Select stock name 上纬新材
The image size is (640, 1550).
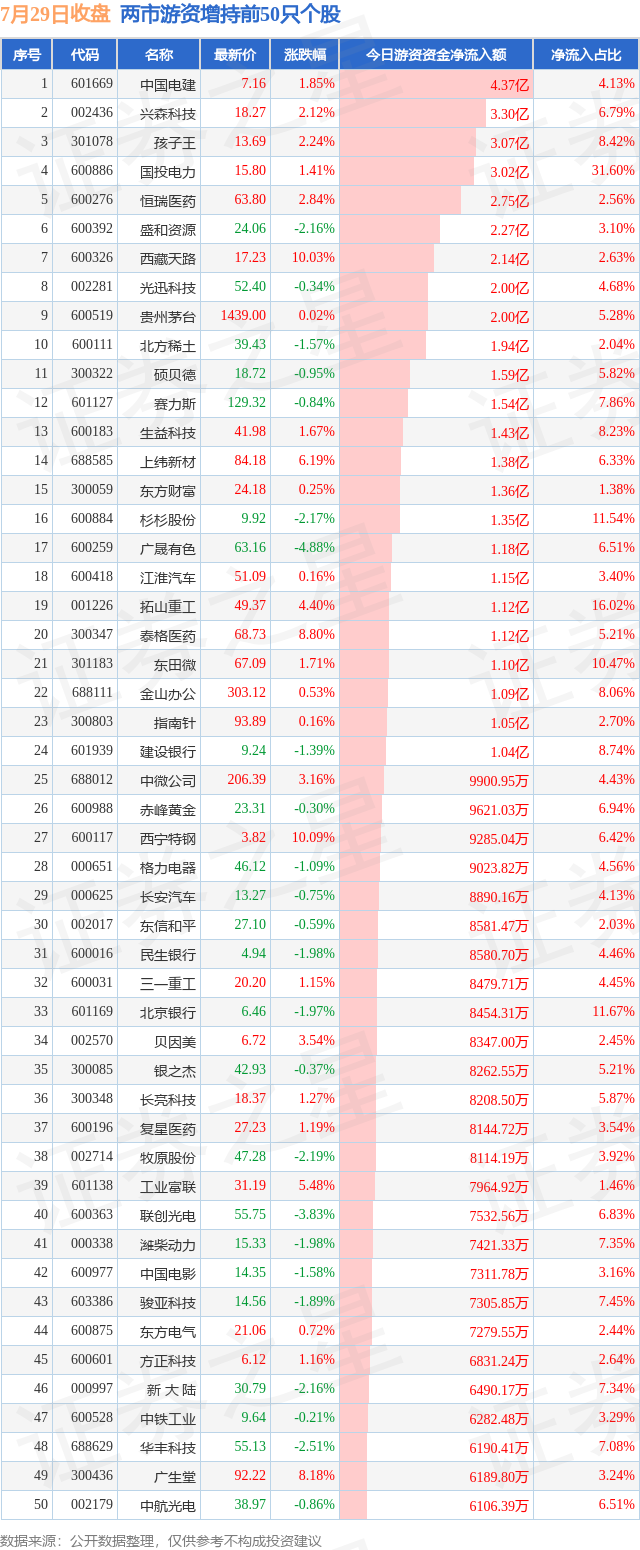click(168, 462)
